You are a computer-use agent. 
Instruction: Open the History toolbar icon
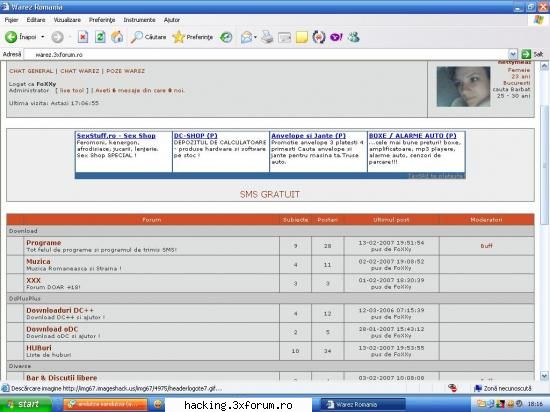coord(226,37)
